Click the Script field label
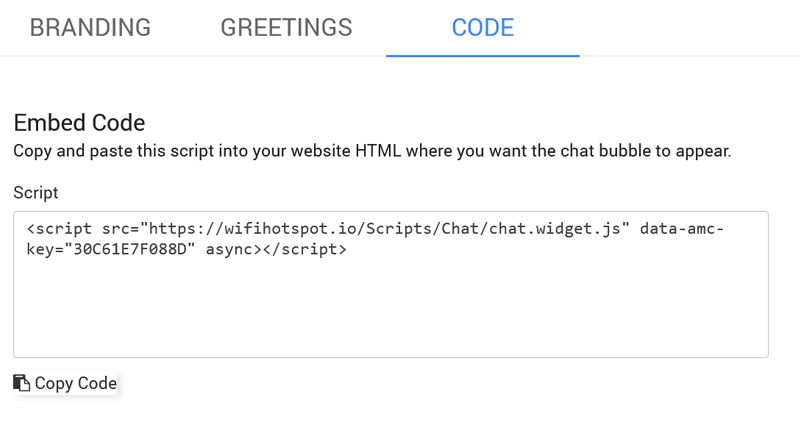 pos(36,192)
